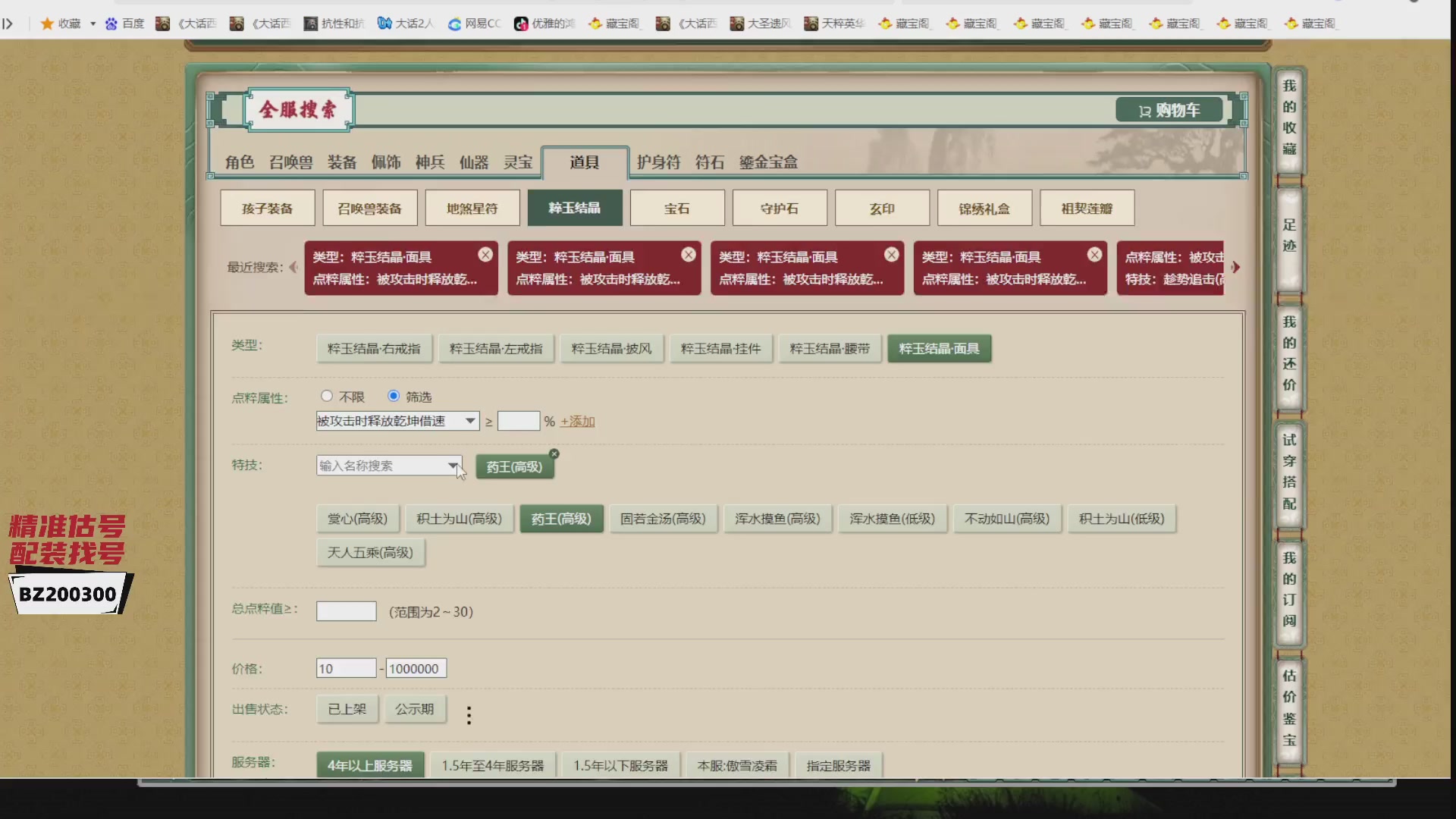1456x819 pixels.
Task: Choose type 粹玉结晶·左戒指
Action: [x=496, y=349]
